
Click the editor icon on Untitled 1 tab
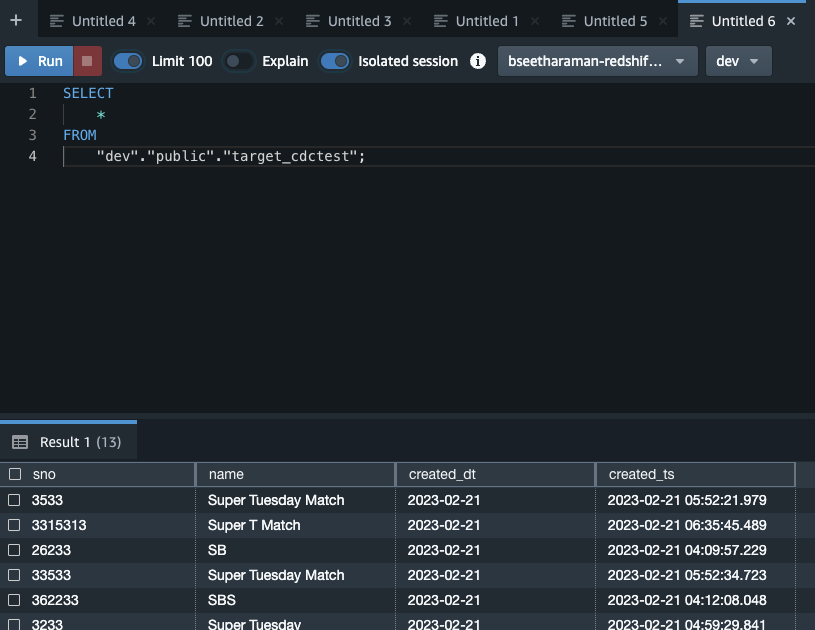click(x=442, y=20)
